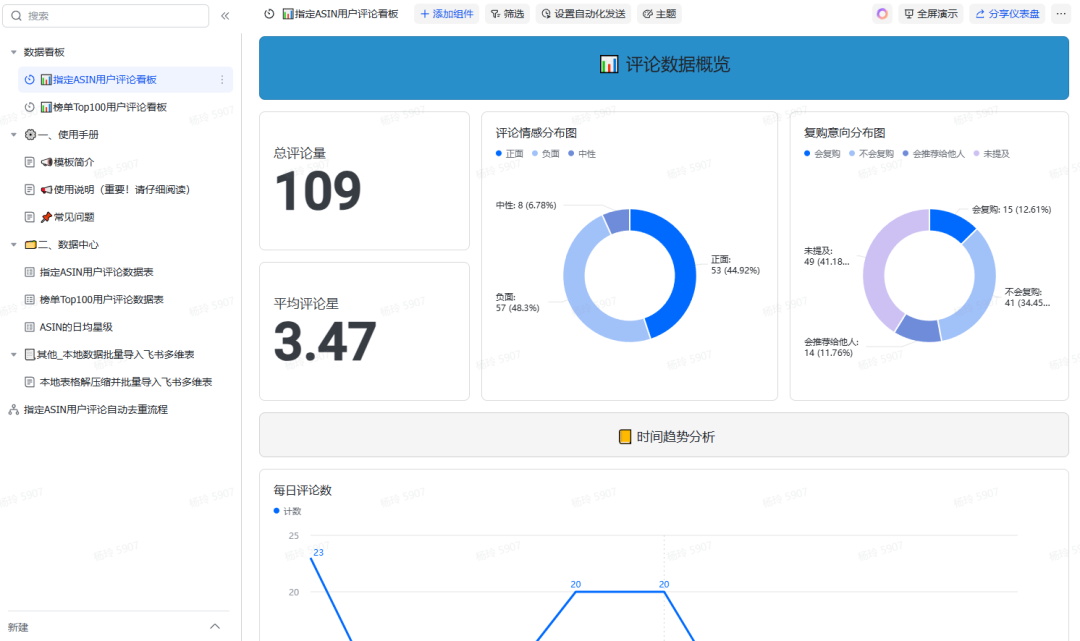Click the search magnifier in the sidebar
The height and width of the screenshot is (641, 1080).
[x=17, y=16]
